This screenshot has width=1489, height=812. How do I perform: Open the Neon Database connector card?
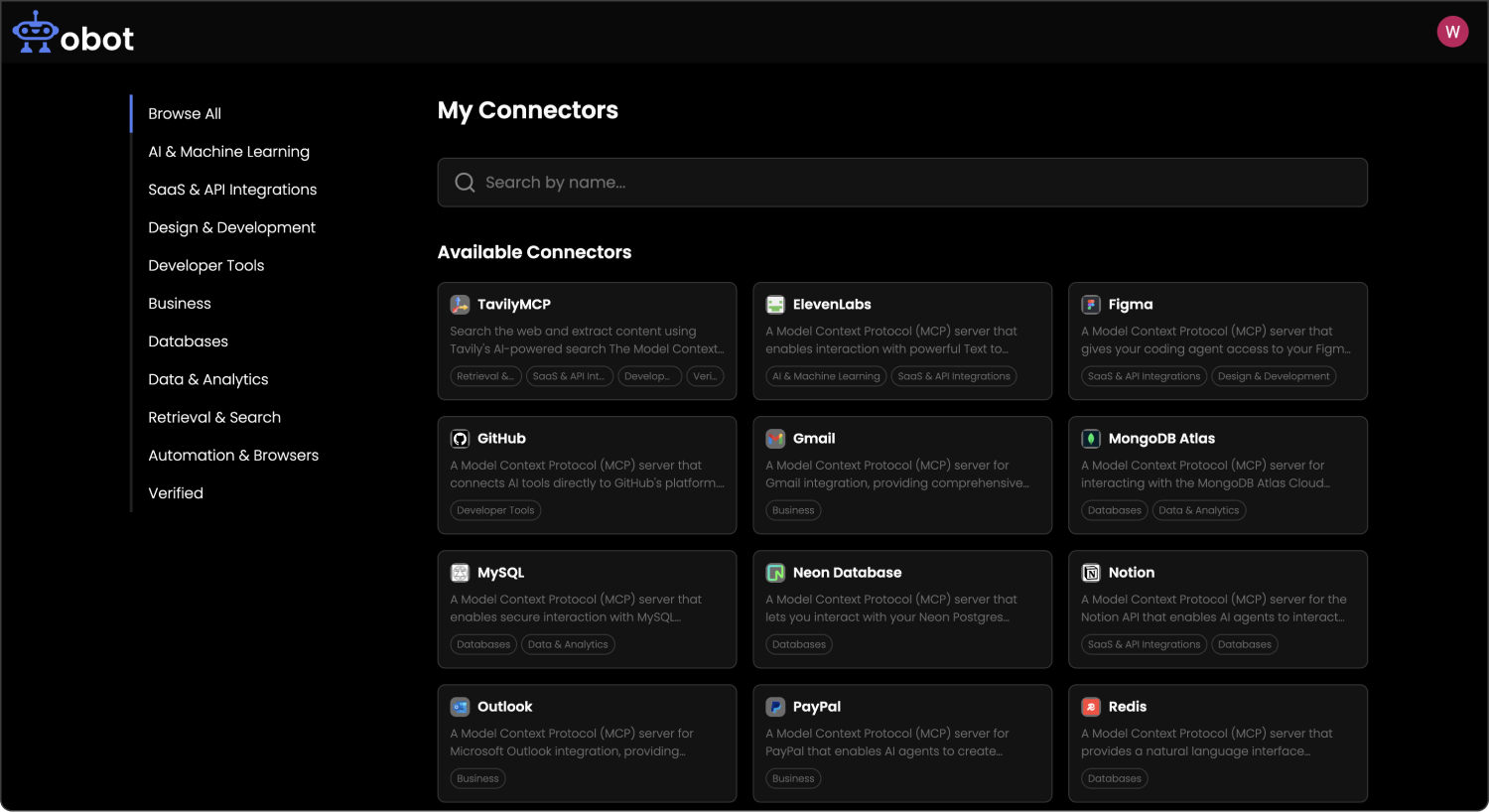pyautogui.click(x=901, y=609)
